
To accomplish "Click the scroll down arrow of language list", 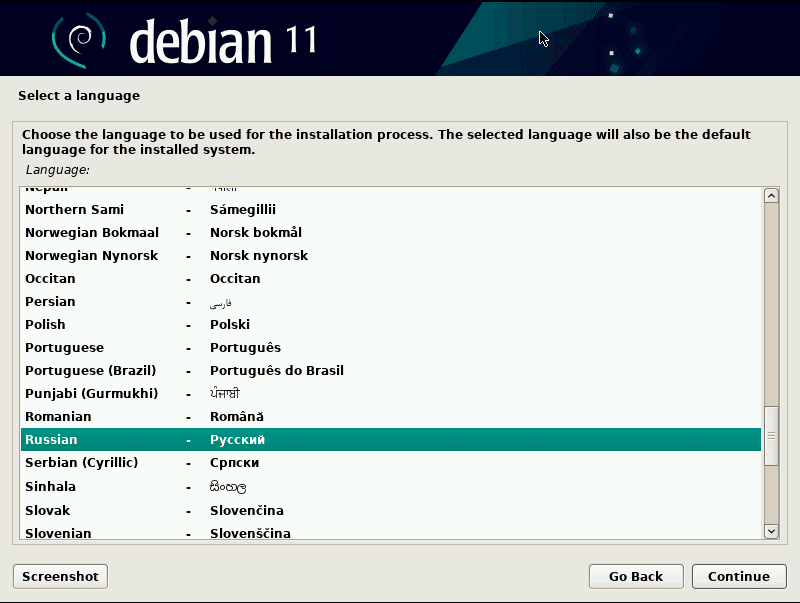I will (x=771, y=531).
